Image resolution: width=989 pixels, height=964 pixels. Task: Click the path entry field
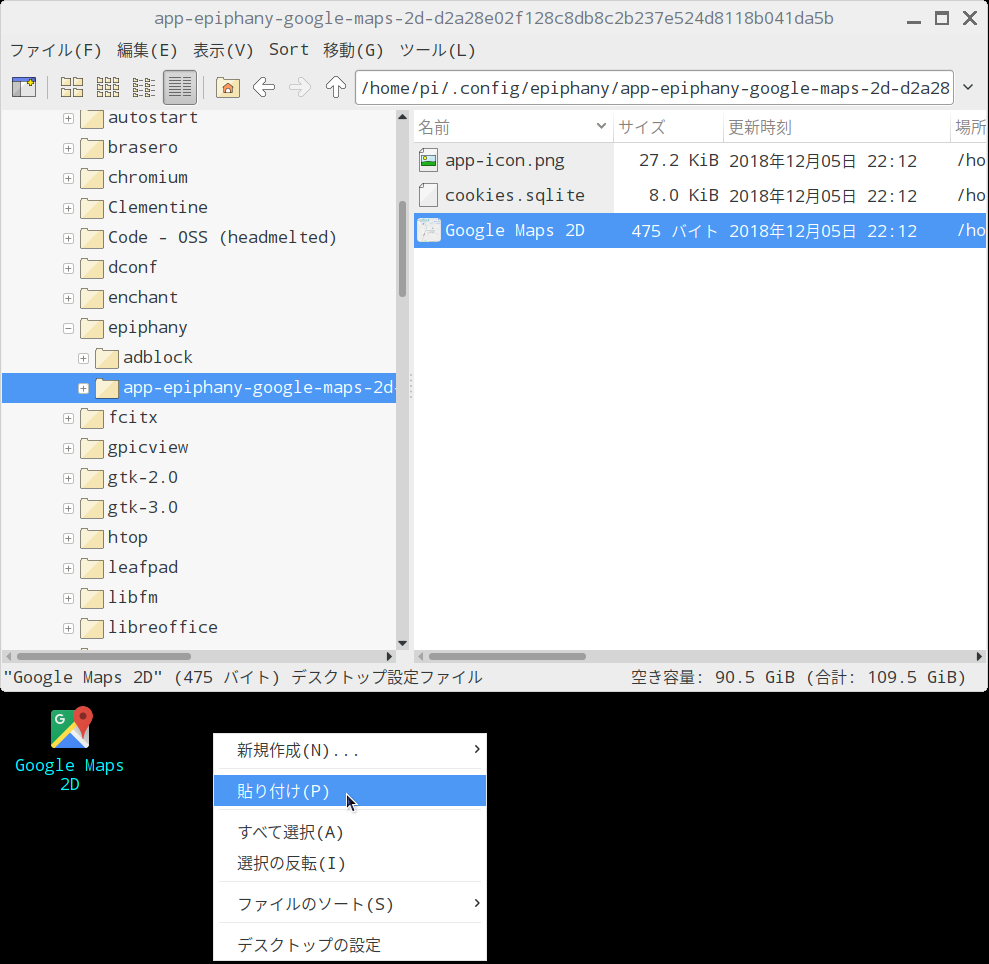[x=654, y=87]
